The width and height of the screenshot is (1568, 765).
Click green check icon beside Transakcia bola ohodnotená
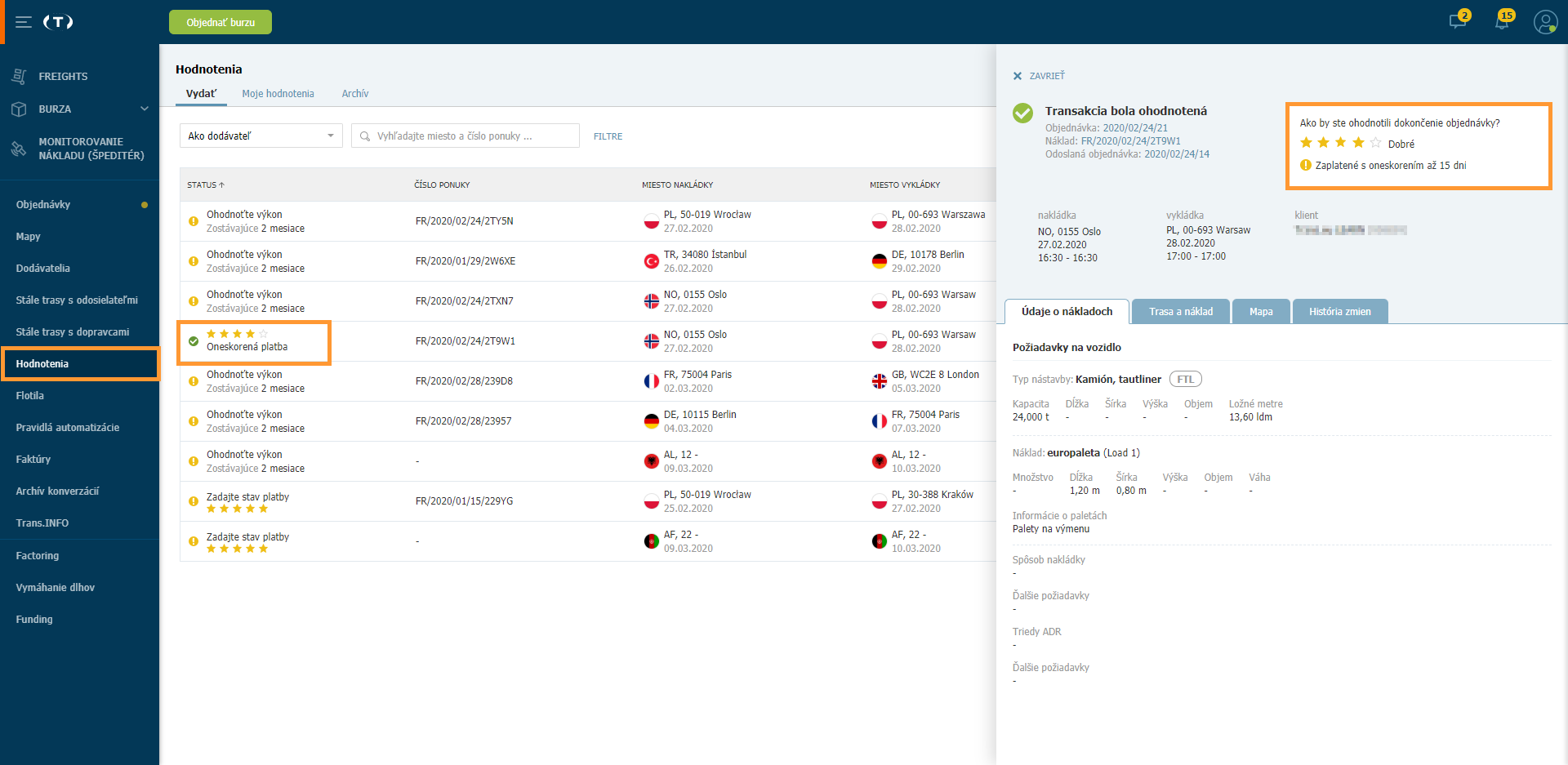[1022, 113]
